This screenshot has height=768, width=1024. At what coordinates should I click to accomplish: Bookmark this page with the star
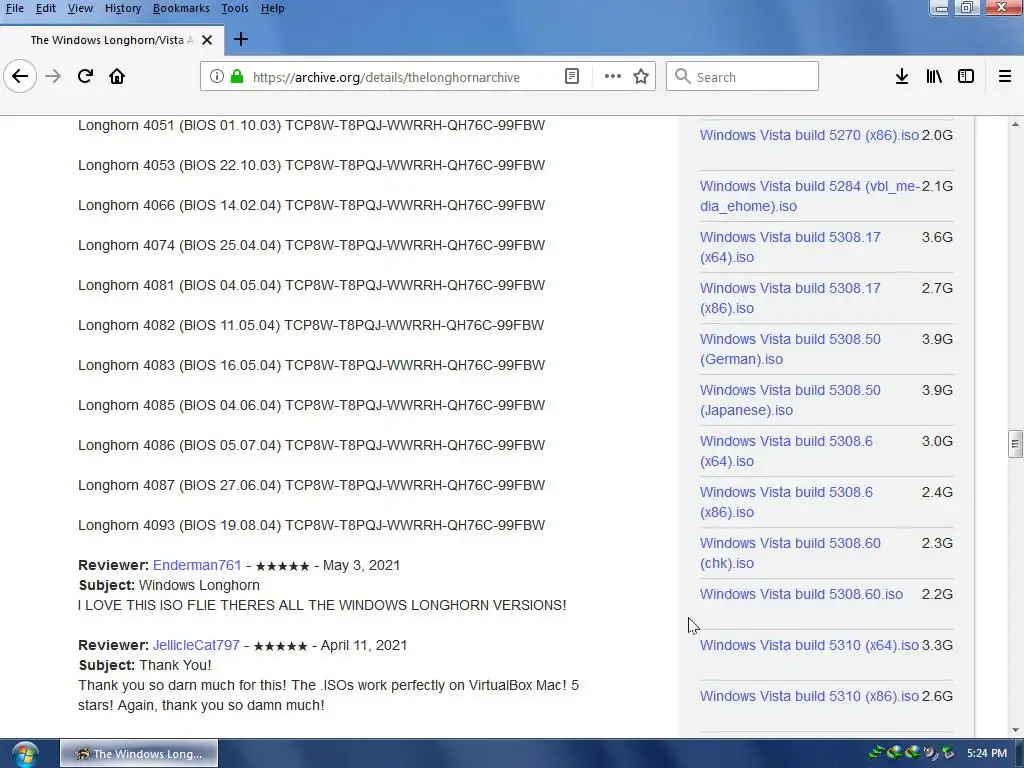coord(641,76)
